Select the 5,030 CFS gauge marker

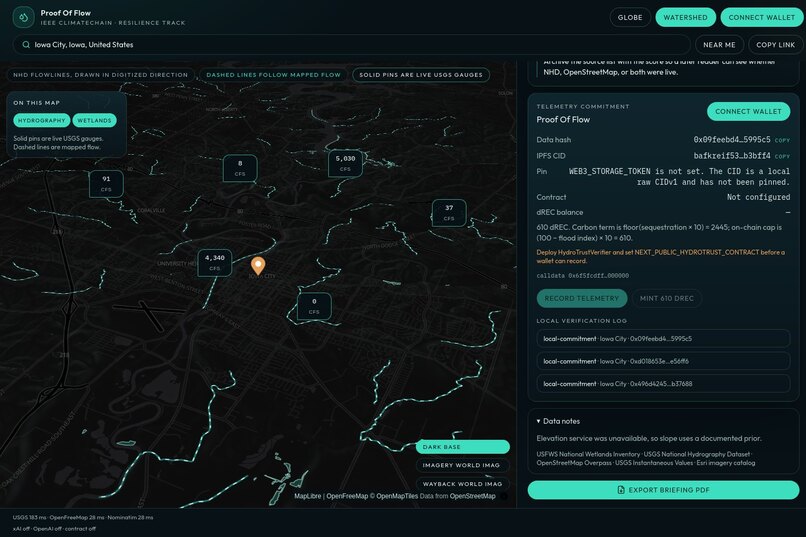click(345, 163)
